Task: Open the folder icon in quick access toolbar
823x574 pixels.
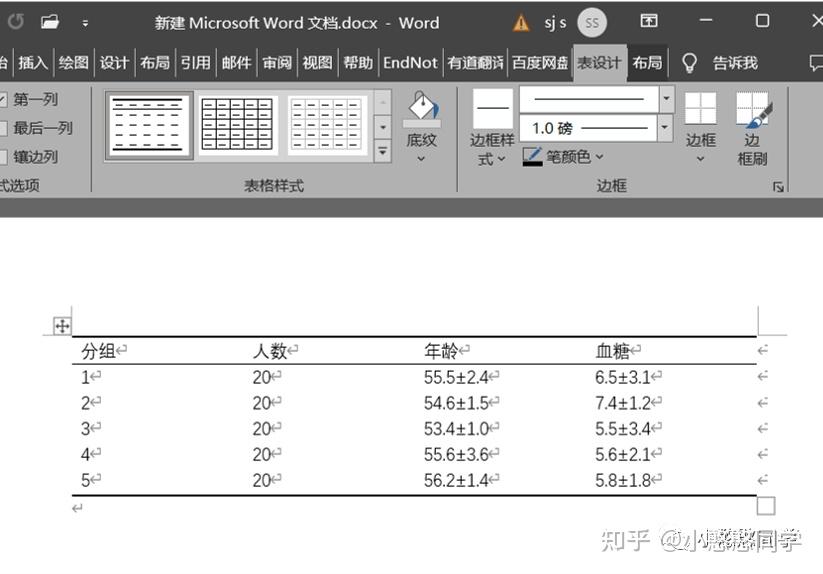Action: coord(50,22)
